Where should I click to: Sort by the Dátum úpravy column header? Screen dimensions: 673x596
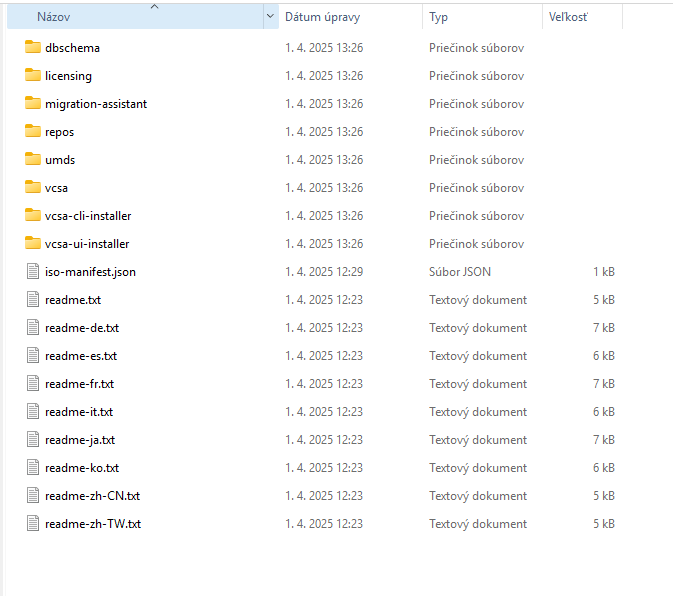pyautogui.click(x=351, y=16)
